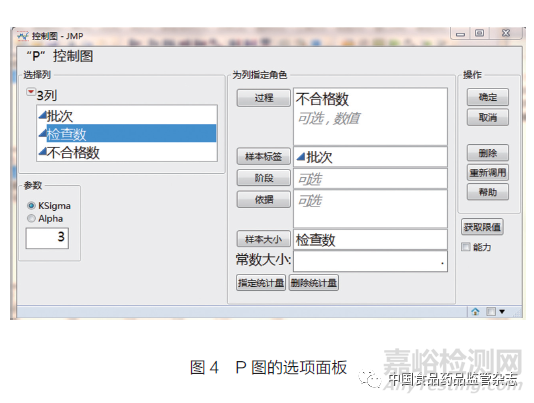This screenshot has width=534, height=403.
Task: Select 检查数 in the 样本大小 role box
Action: pos(315,240)
